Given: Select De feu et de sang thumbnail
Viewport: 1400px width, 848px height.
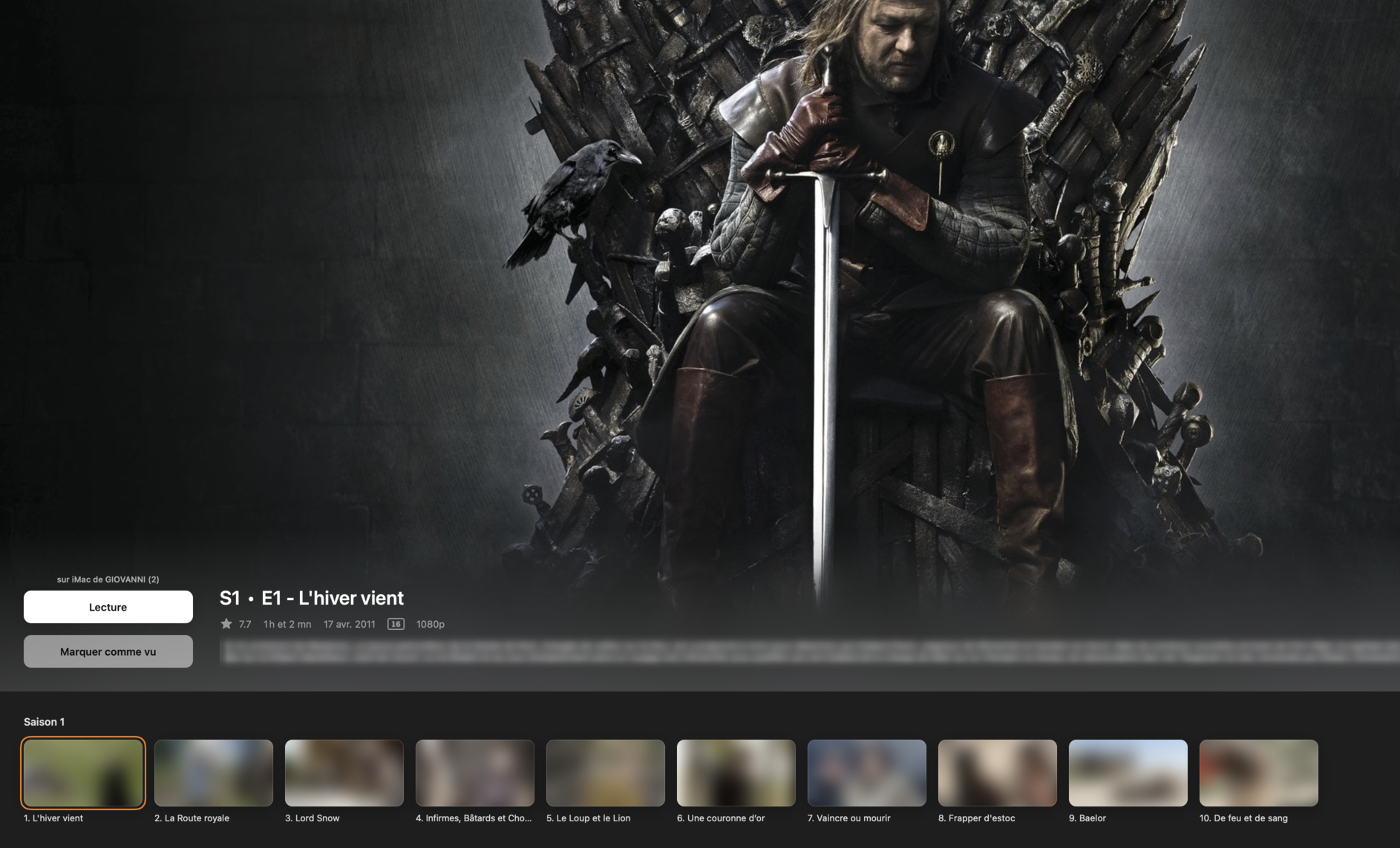Looking at the screenshot, I should [x=1259, y=773].
